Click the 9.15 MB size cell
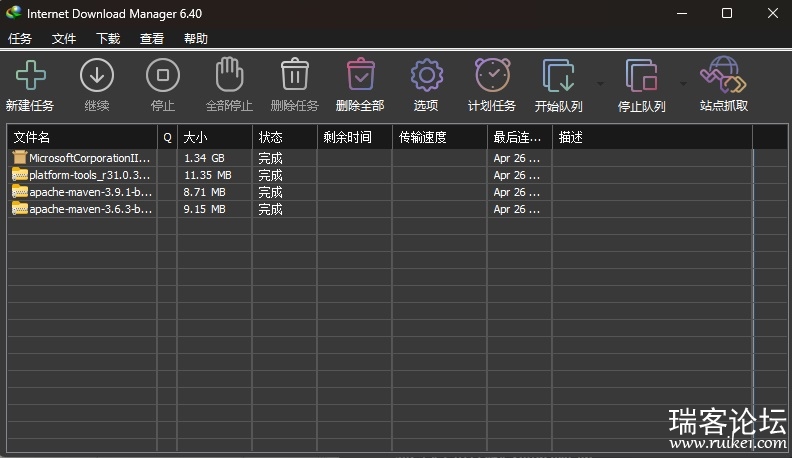 (x=204, y=209)
